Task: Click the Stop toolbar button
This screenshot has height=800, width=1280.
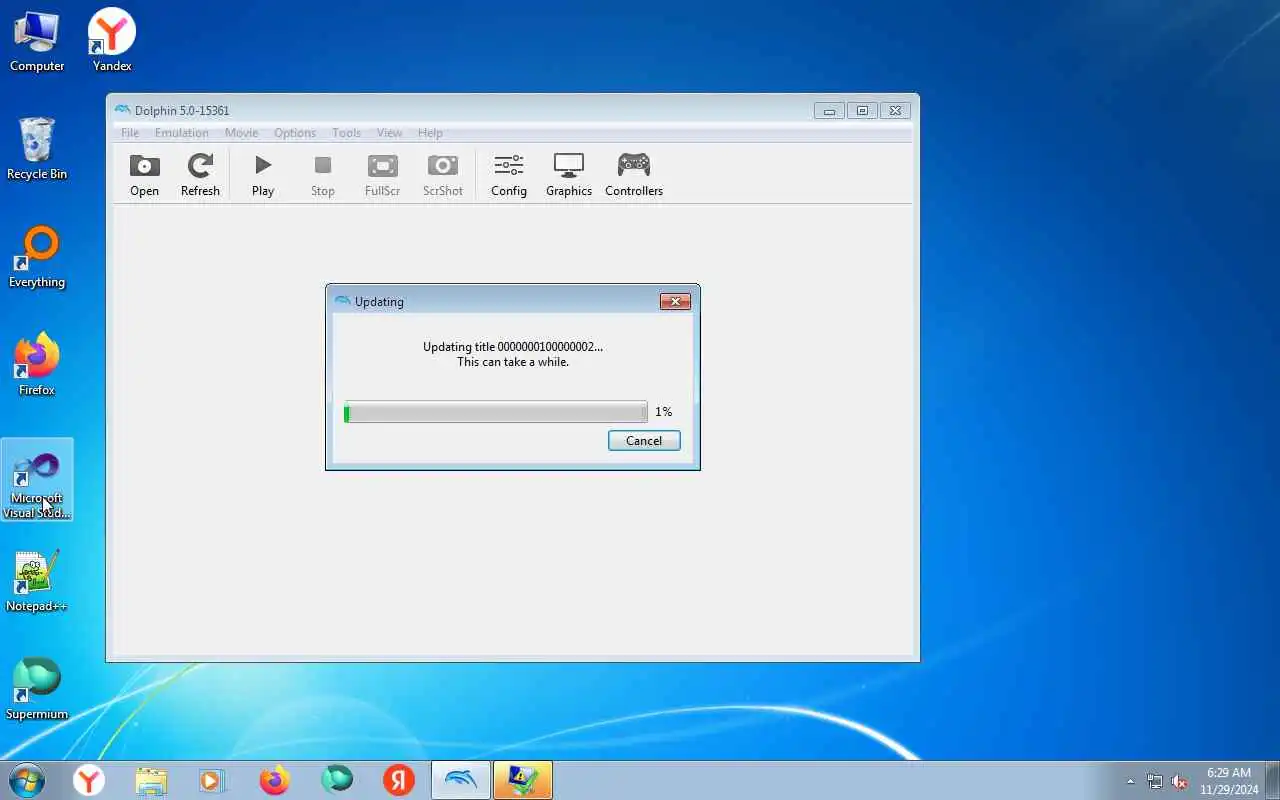Action: tap(322, 175)
